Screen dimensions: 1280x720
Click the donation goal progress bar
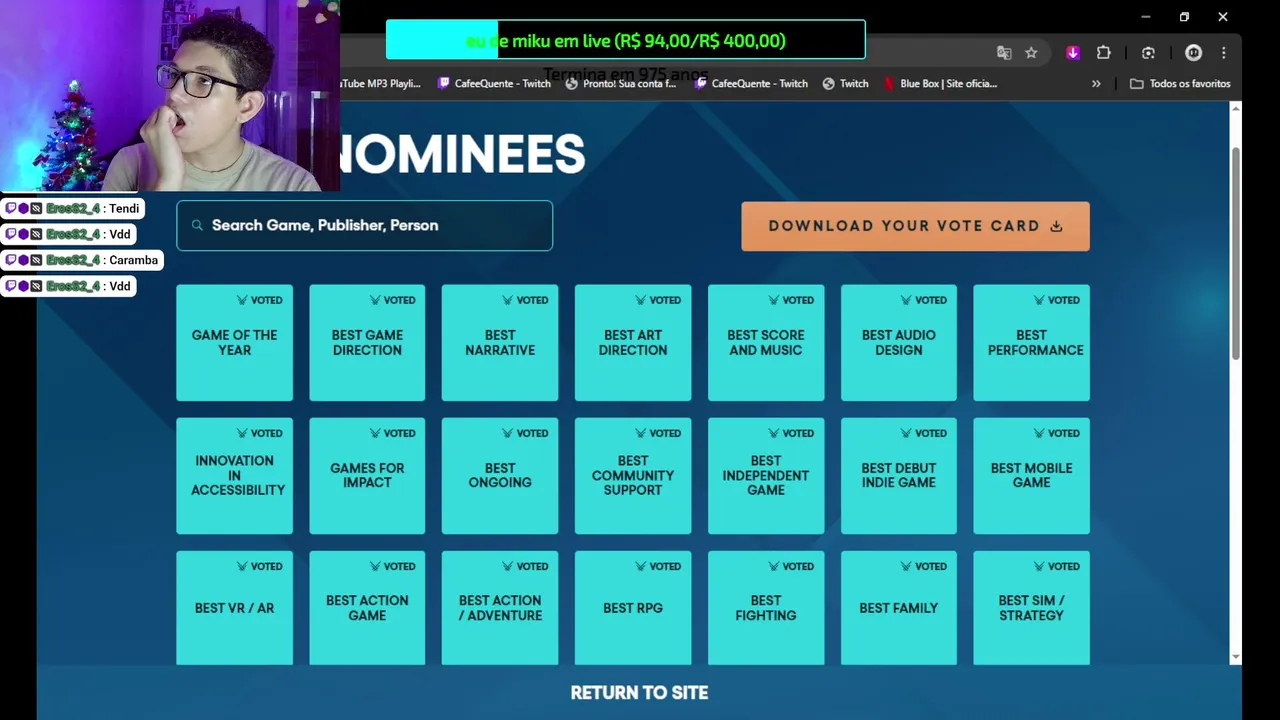625,41
